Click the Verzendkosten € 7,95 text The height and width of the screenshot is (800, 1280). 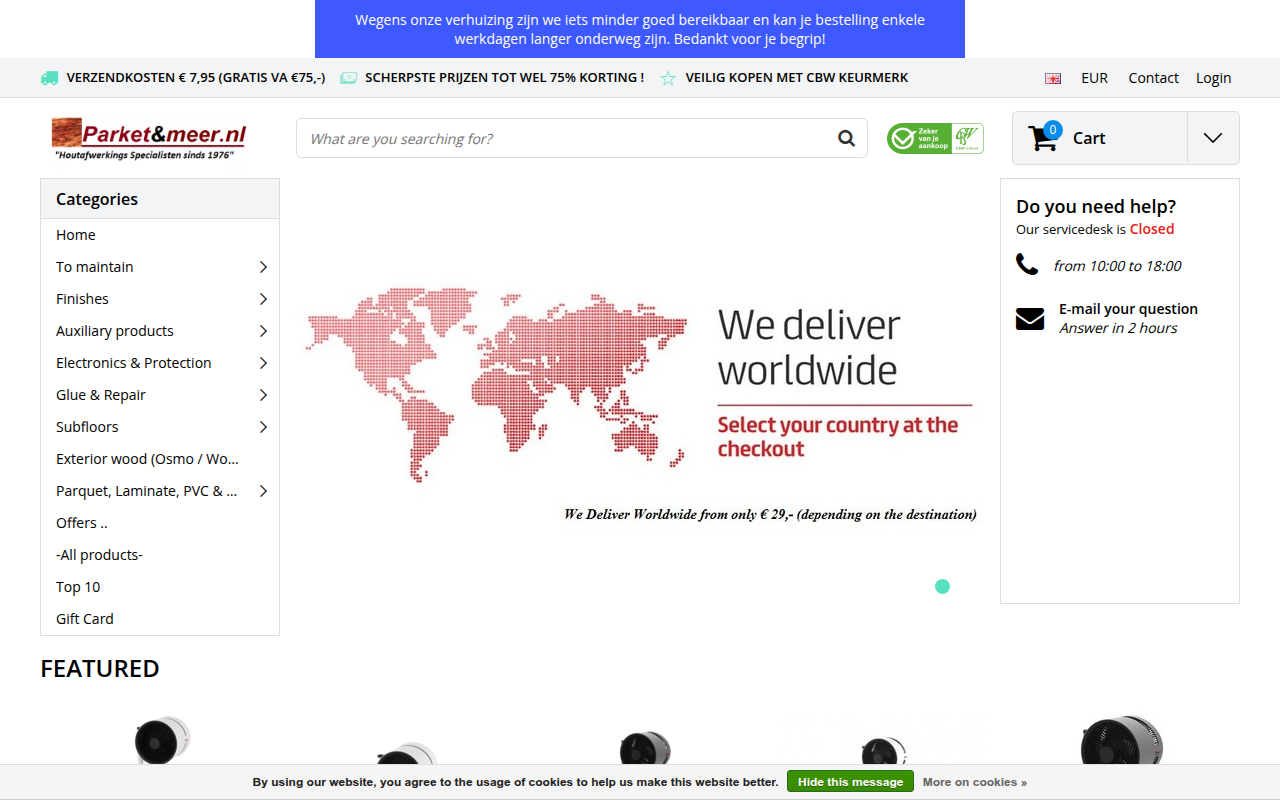(x=196, y=78)
